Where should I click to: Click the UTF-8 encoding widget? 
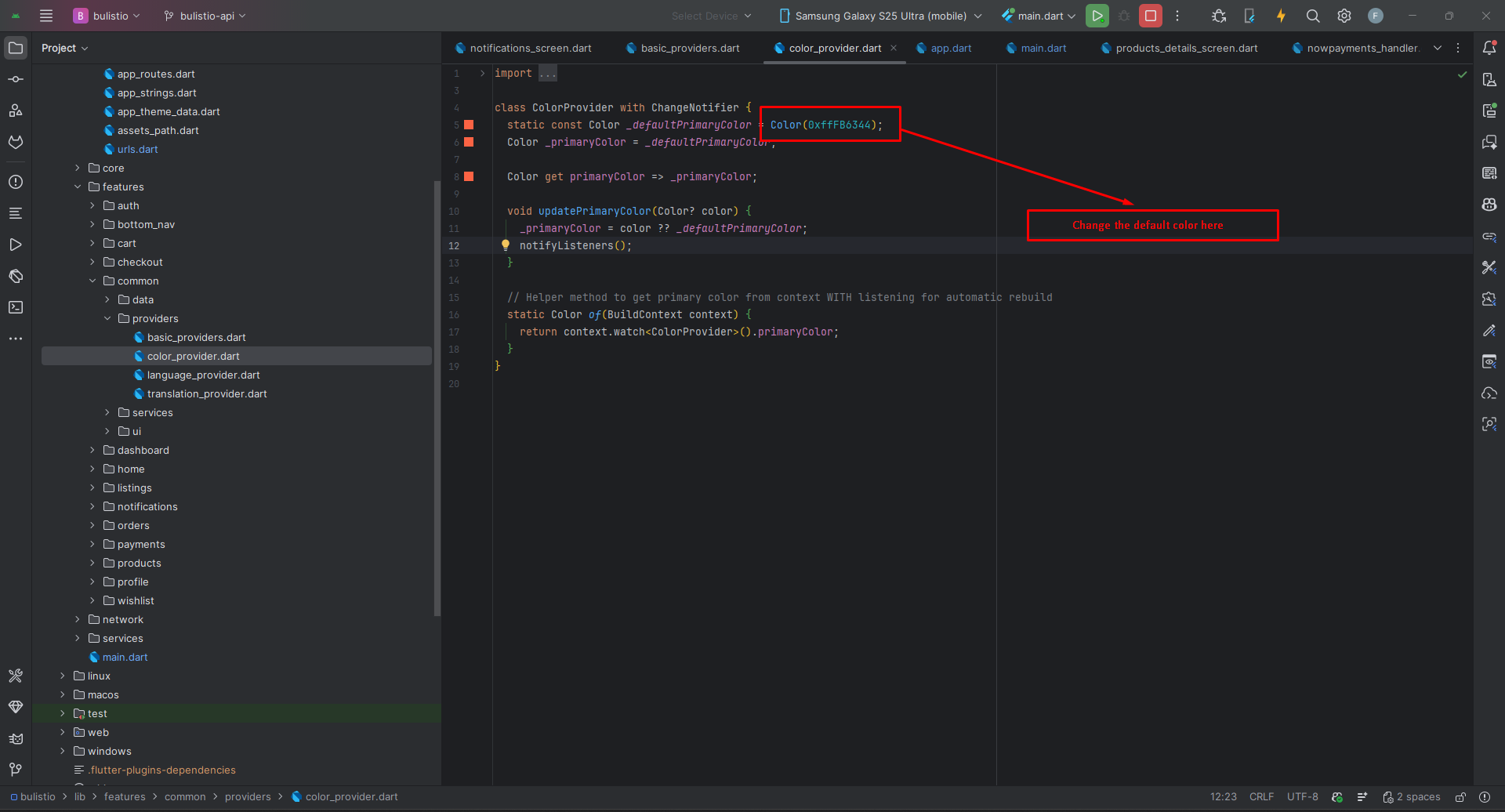(x=1303, y=797)
